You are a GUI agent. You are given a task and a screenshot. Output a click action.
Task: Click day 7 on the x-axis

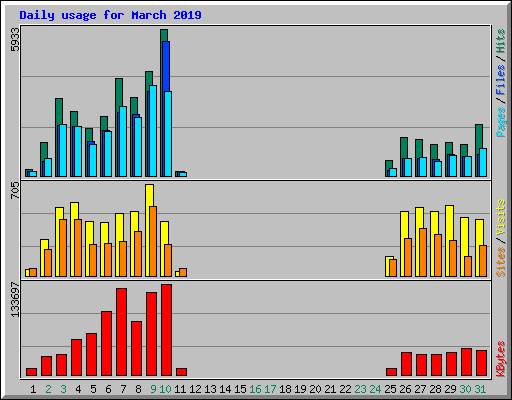pos(123,389)
